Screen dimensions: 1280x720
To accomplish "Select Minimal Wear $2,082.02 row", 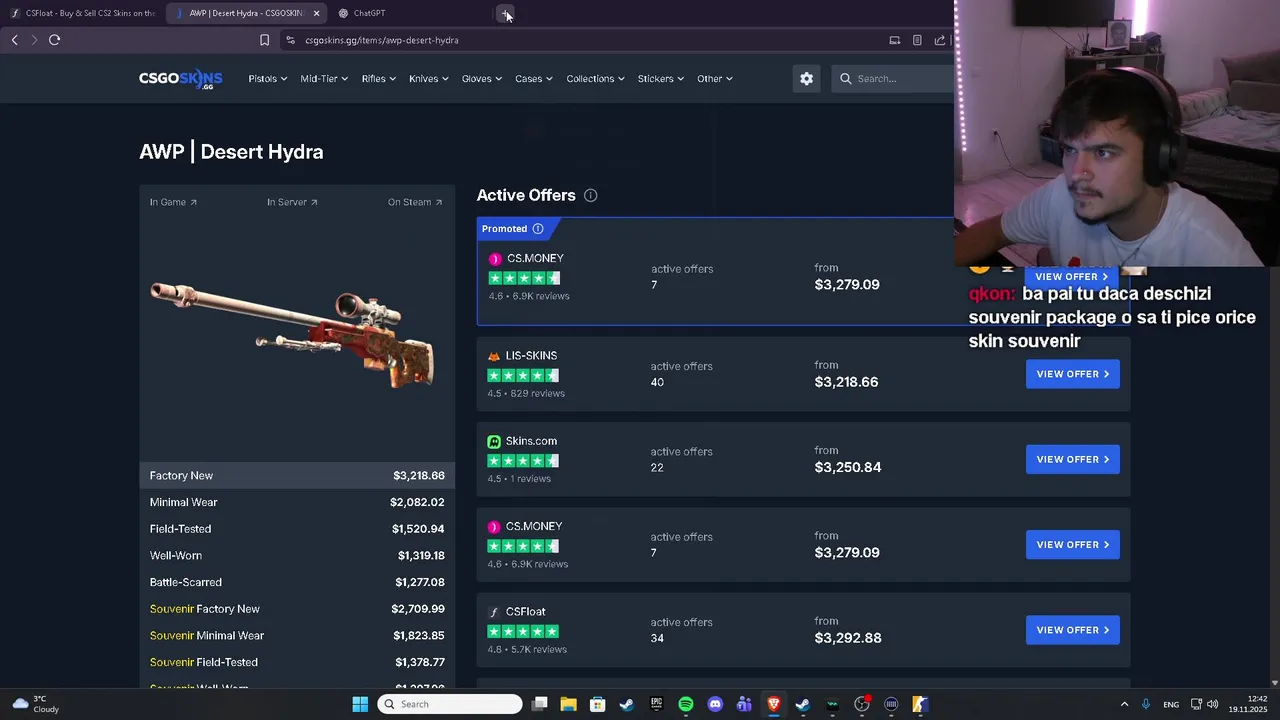I will click(x=297, y=502).
